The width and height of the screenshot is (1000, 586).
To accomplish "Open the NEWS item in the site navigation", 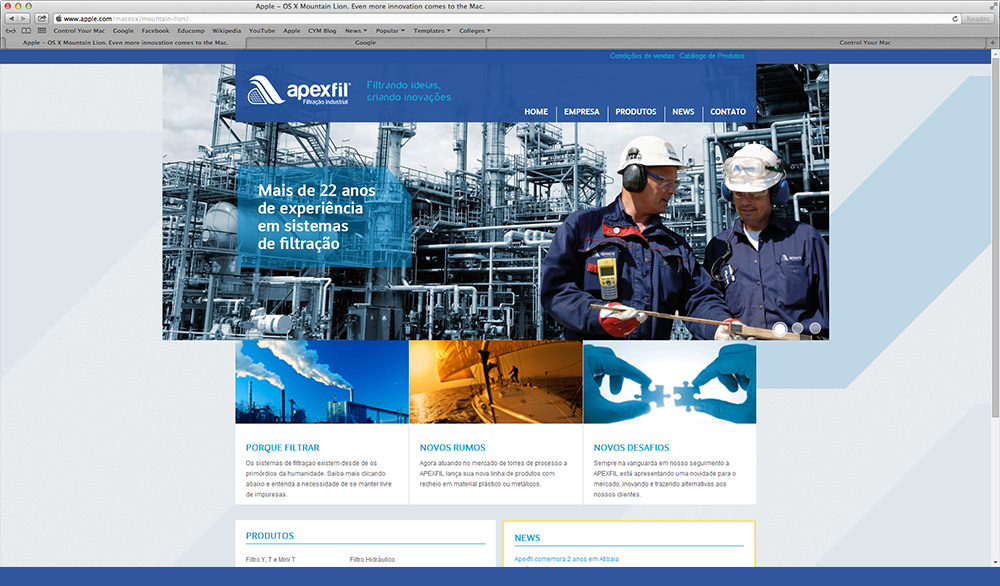I will (x=683, y=112).
